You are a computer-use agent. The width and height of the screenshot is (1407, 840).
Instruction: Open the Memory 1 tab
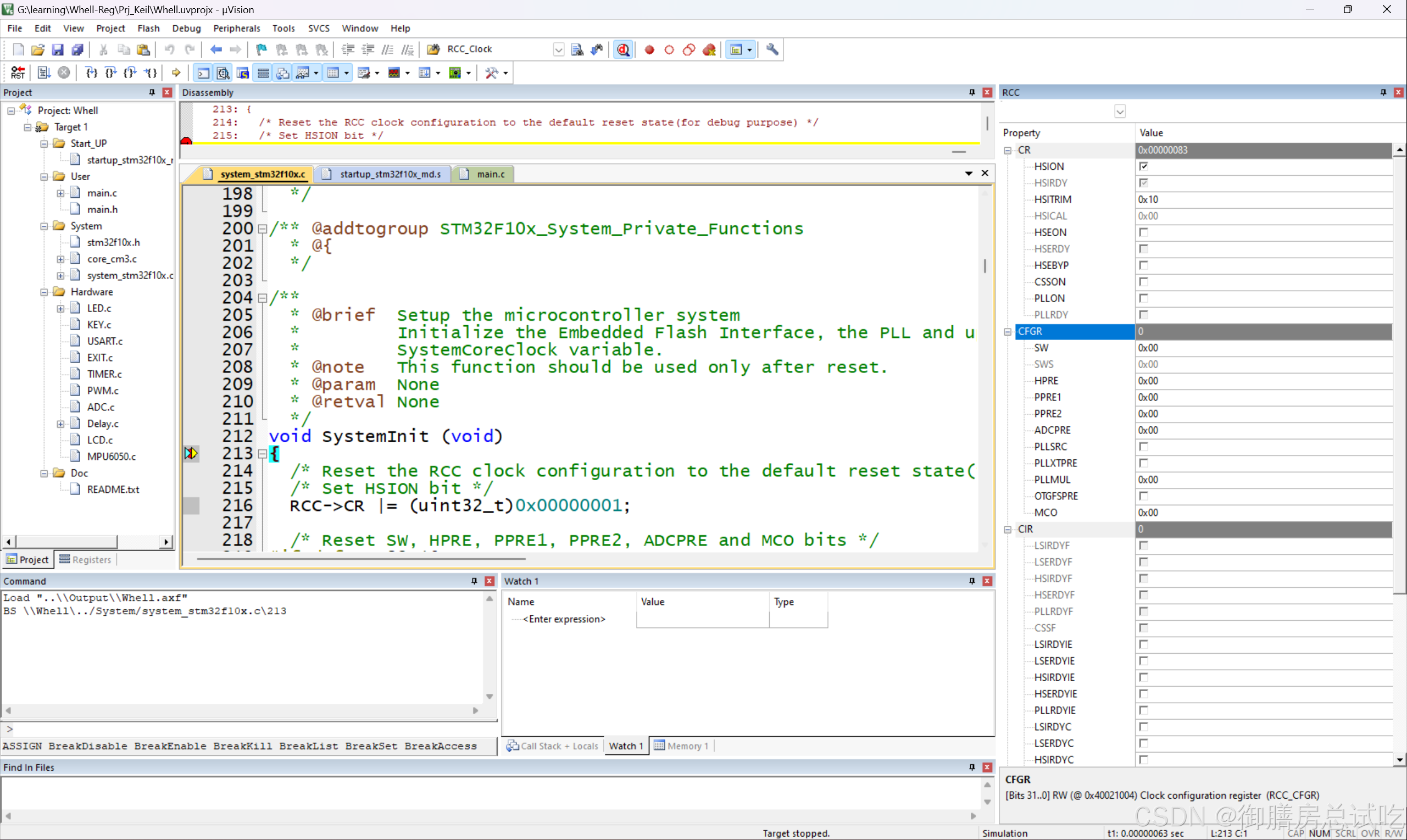681,746
